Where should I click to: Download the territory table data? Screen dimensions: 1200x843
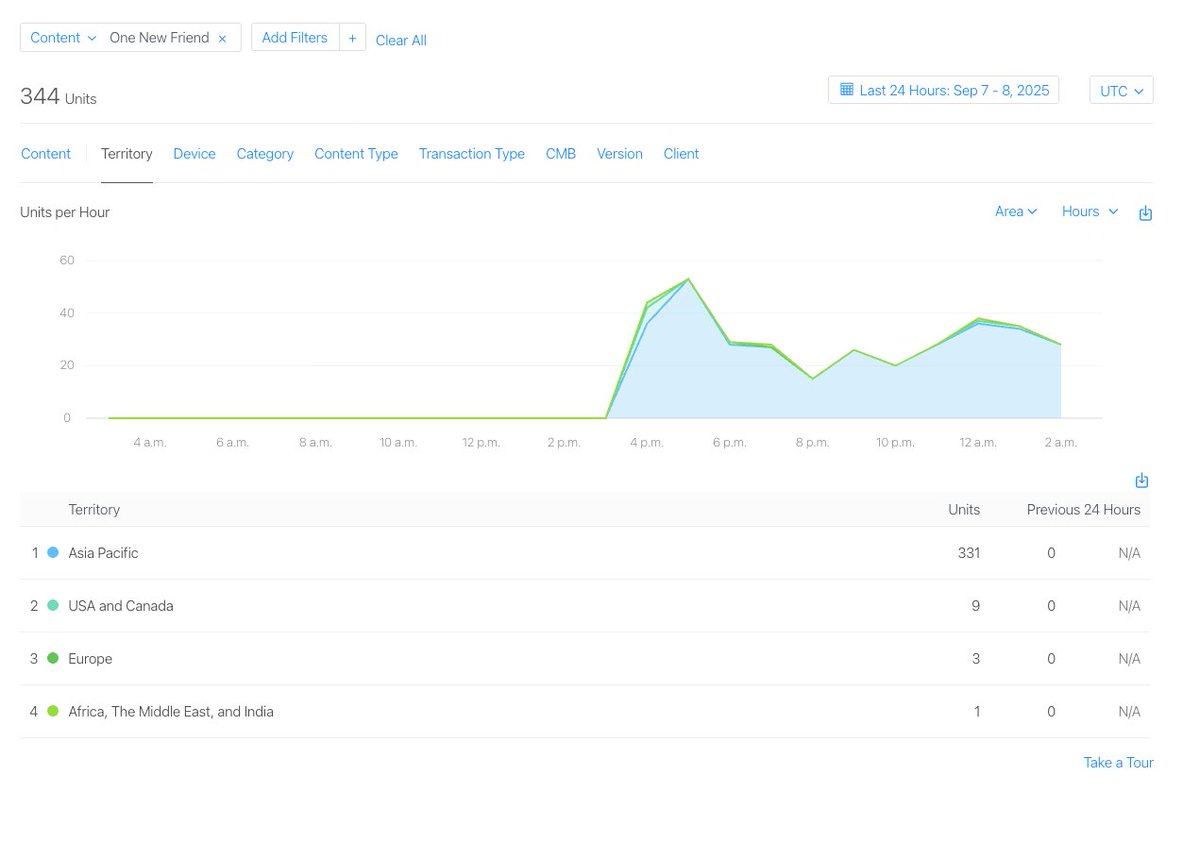point(1142,481)
